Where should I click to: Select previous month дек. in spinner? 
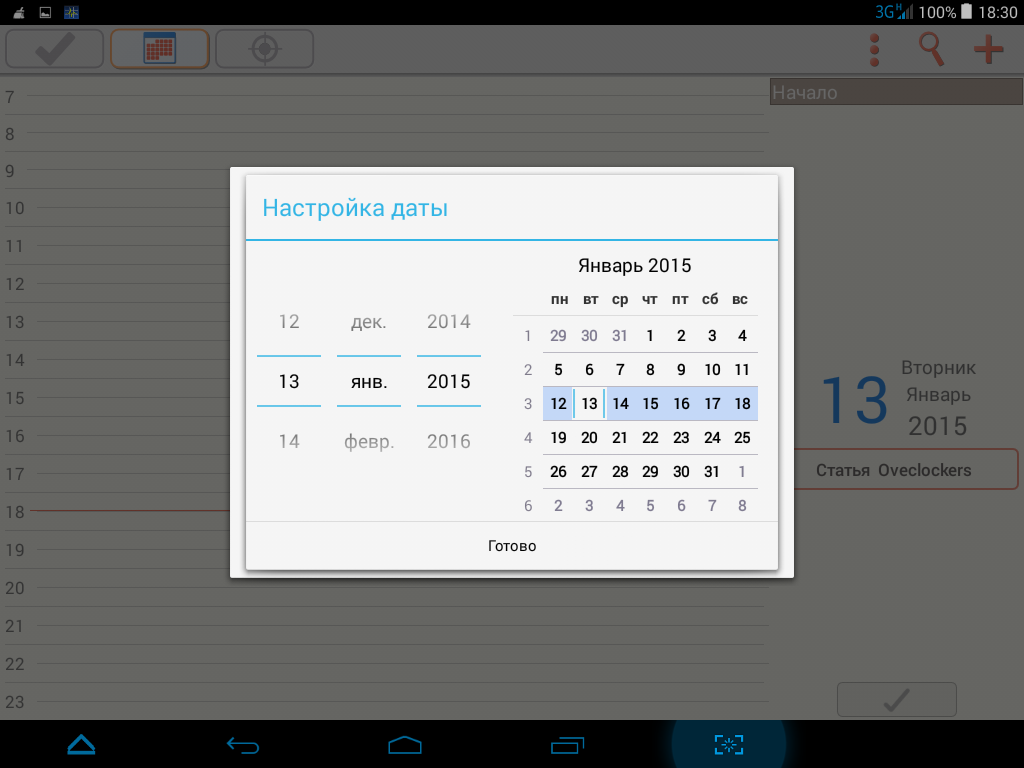coord(369,321)
